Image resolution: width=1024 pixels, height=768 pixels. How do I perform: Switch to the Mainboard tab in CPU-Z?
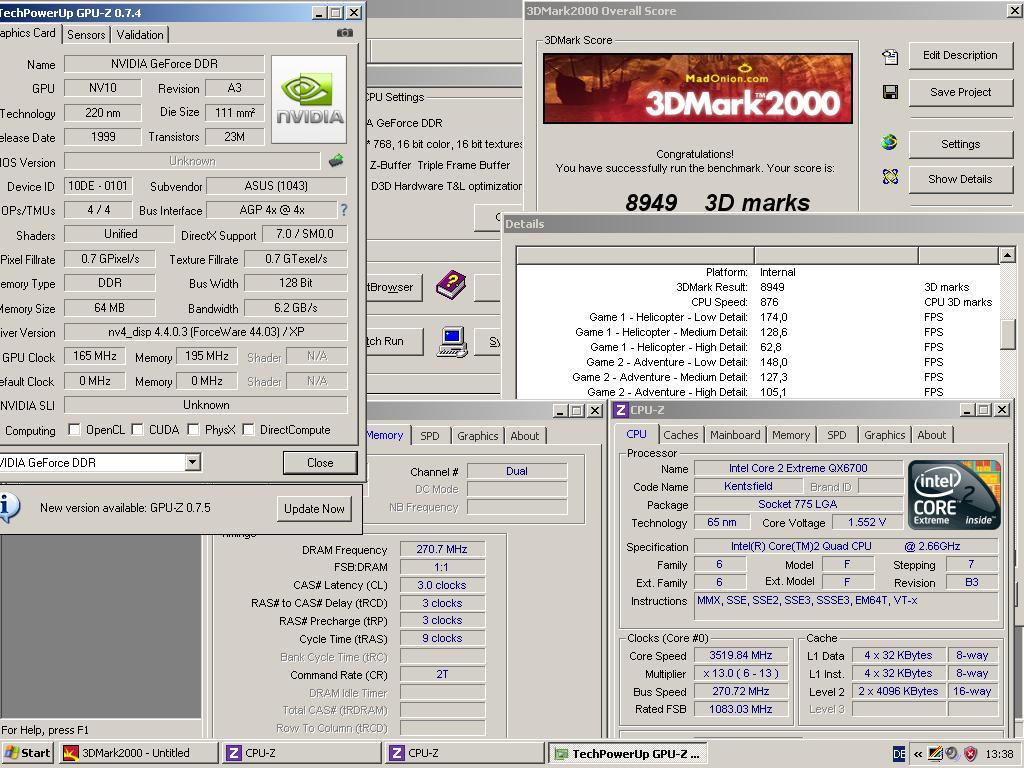click(x=735, y=435)
